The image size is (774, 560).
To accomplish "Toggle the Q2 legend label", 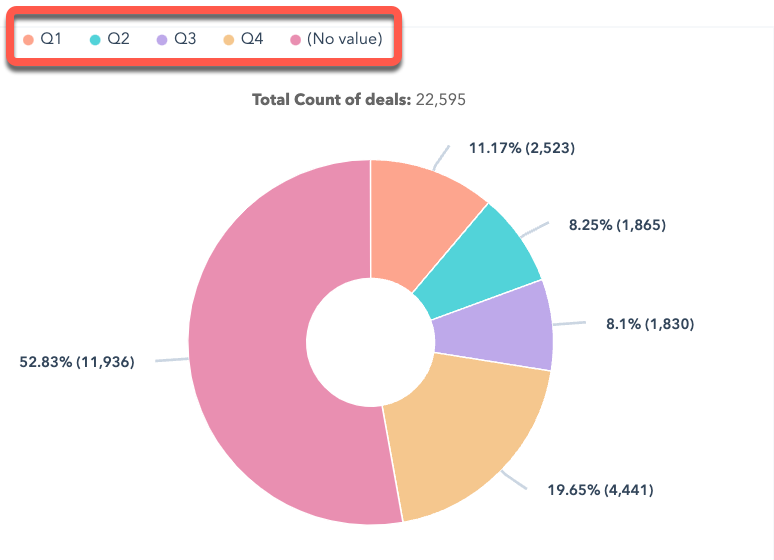I will (118, 39).
